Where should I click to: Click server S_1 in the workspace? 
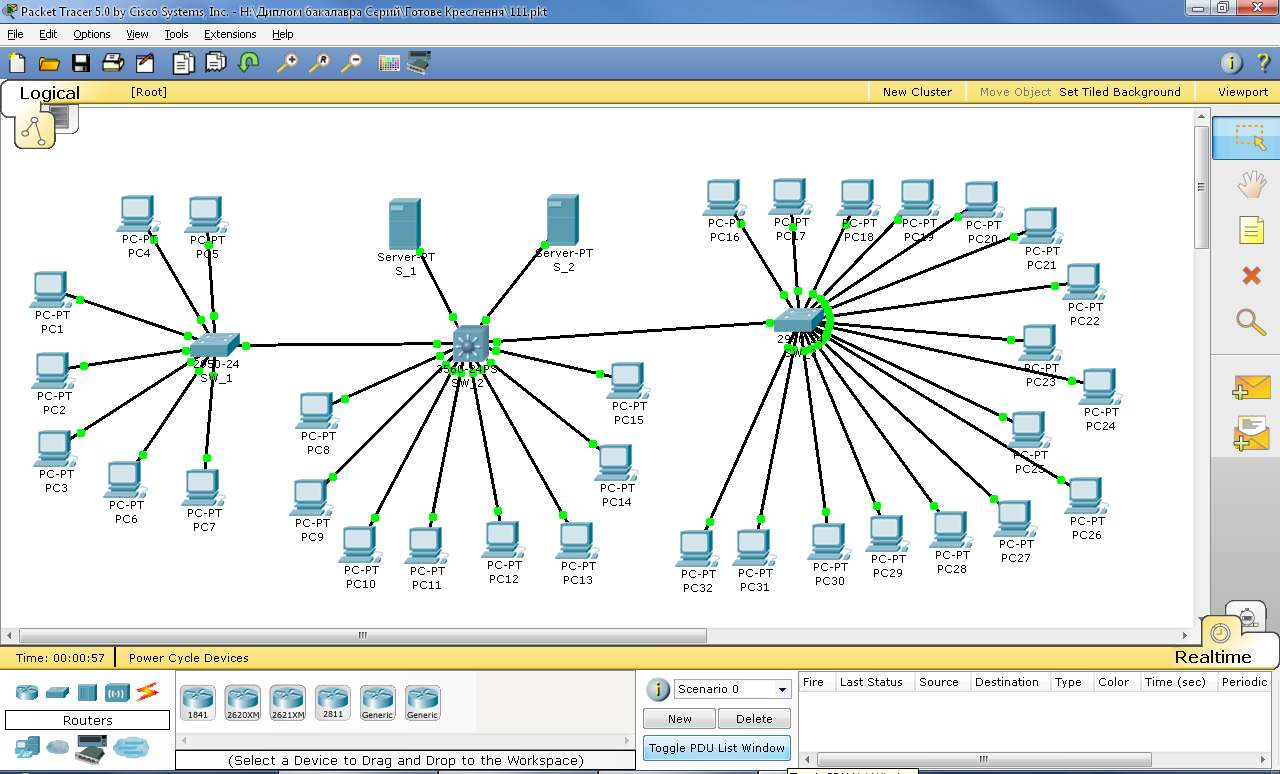point(405,225)
